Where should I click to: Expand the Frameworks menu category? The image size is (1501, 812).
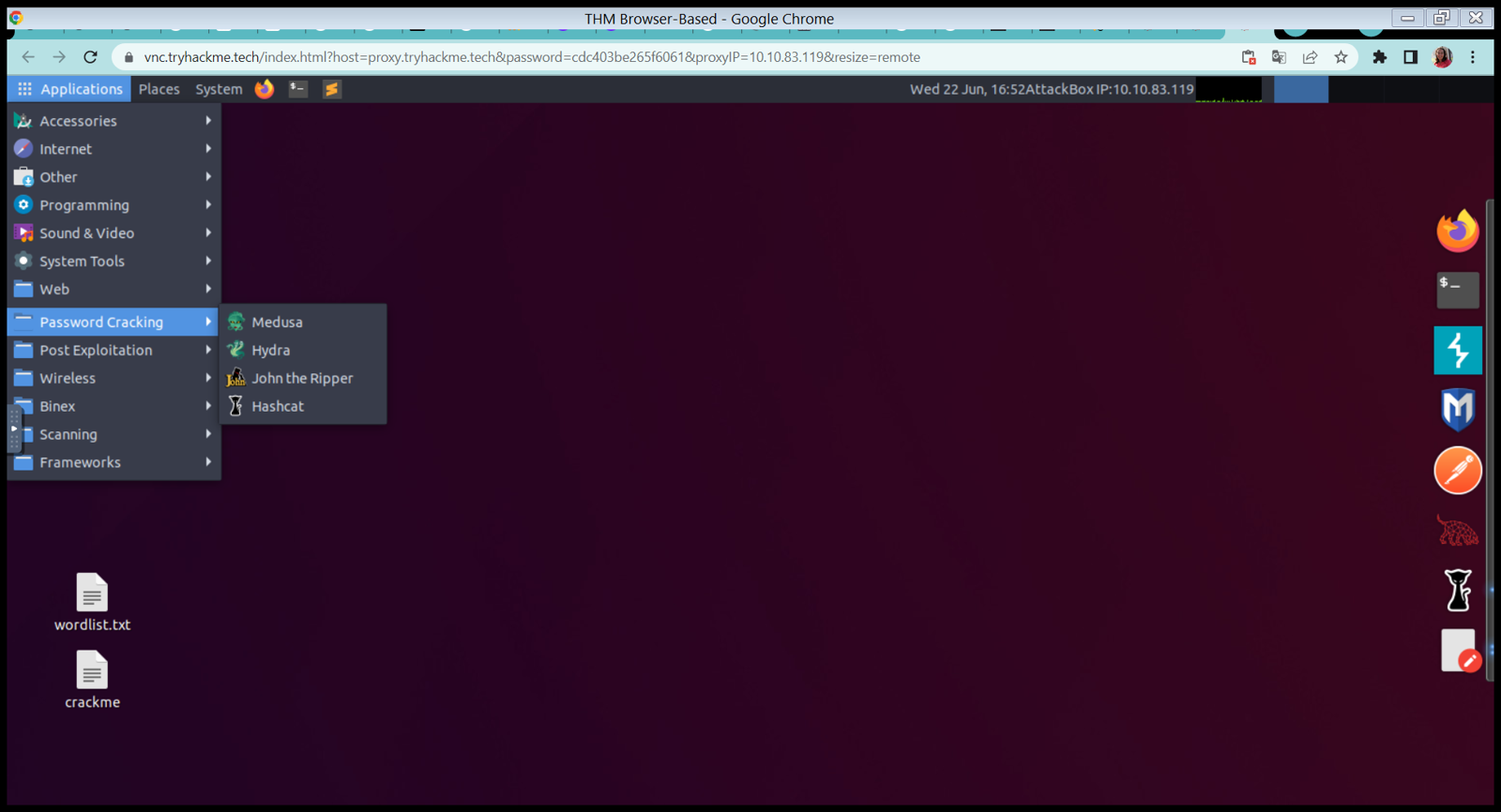pos(80,462)
